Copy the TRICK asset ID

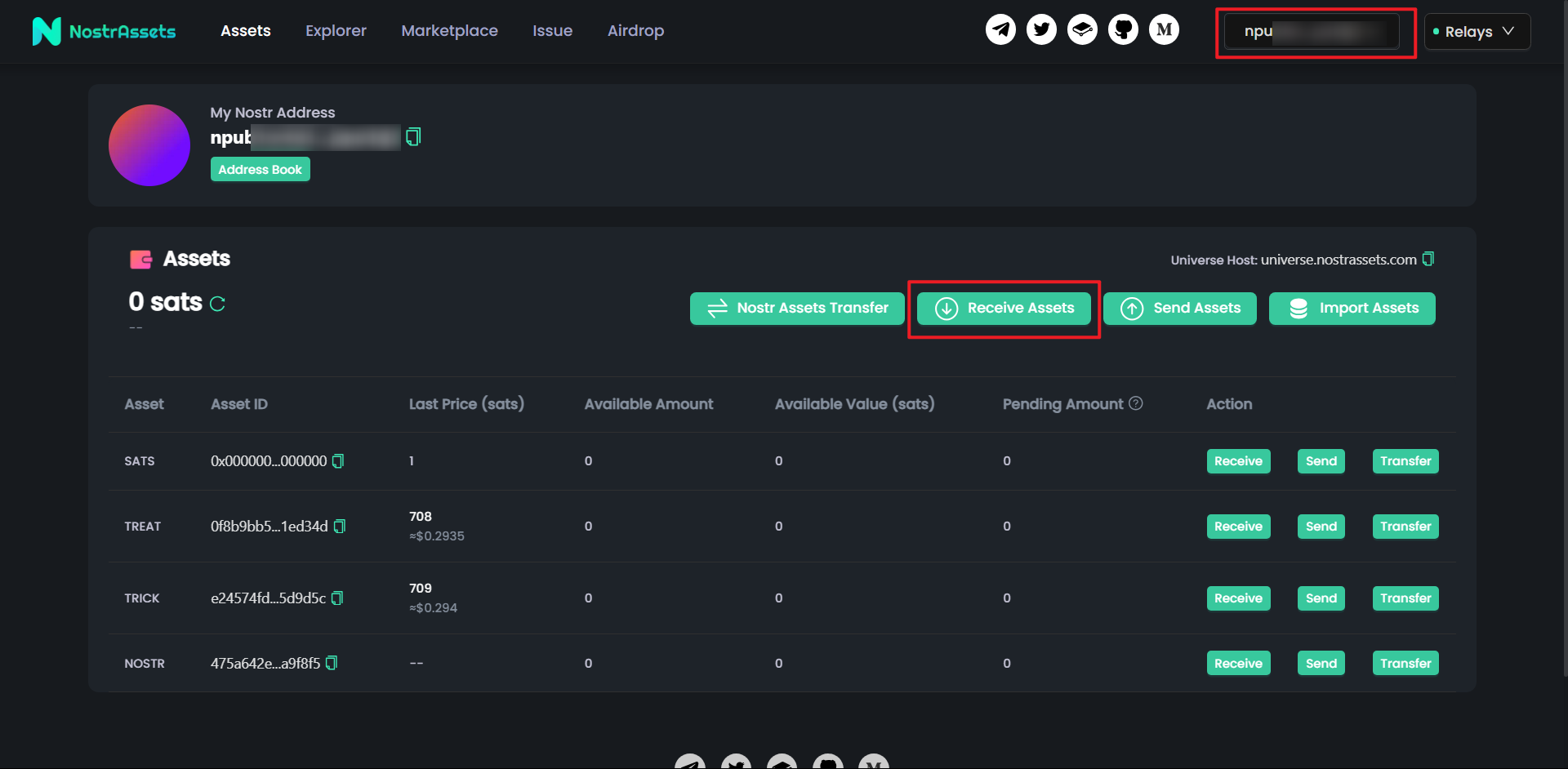[x=337, y=598]
